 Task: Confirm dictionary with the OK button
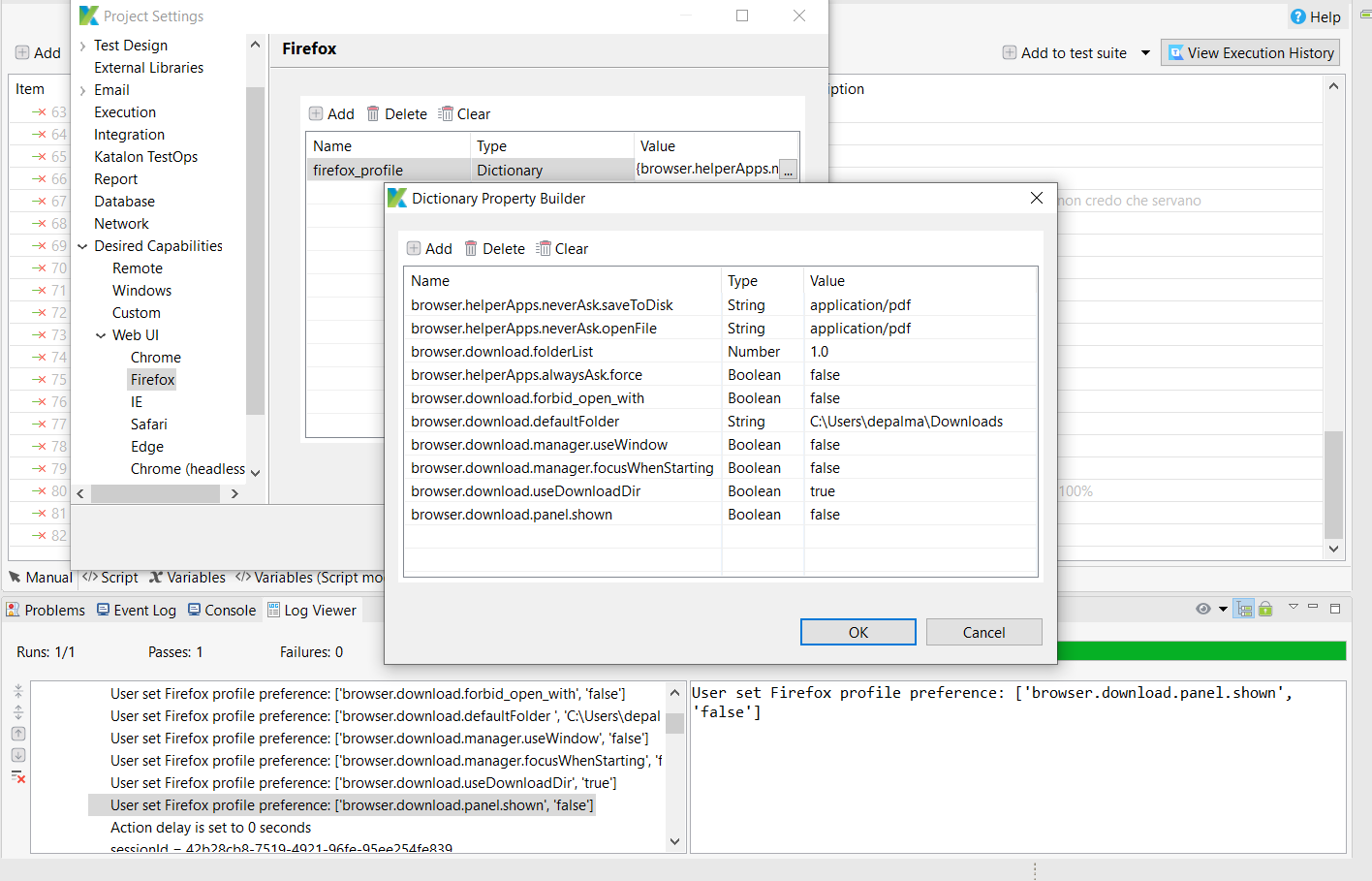[858, 632]
